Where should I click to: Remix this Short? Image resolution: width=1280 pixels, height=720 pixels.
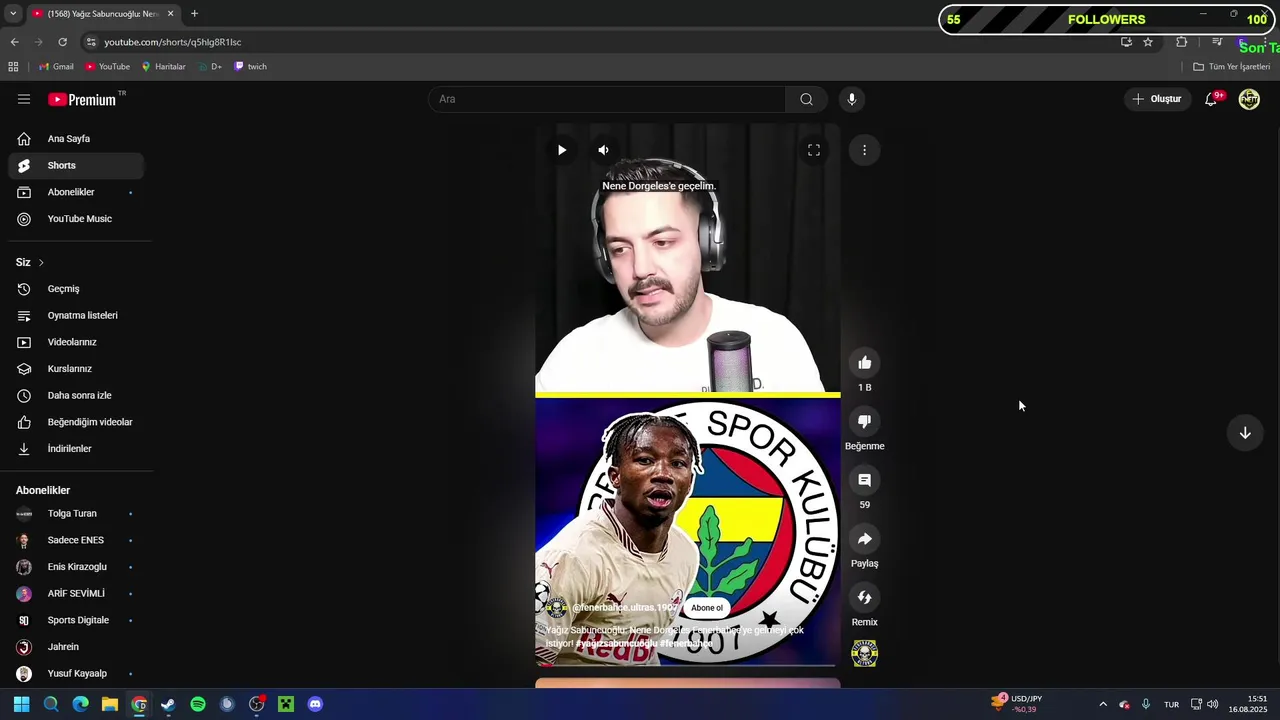(865, 598)
